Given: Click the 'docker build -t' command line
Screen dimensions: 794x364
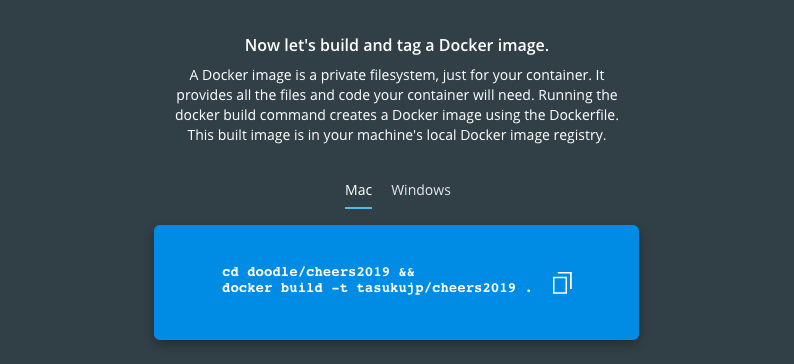Looking at the screenshot, I should tap(377, 289).
